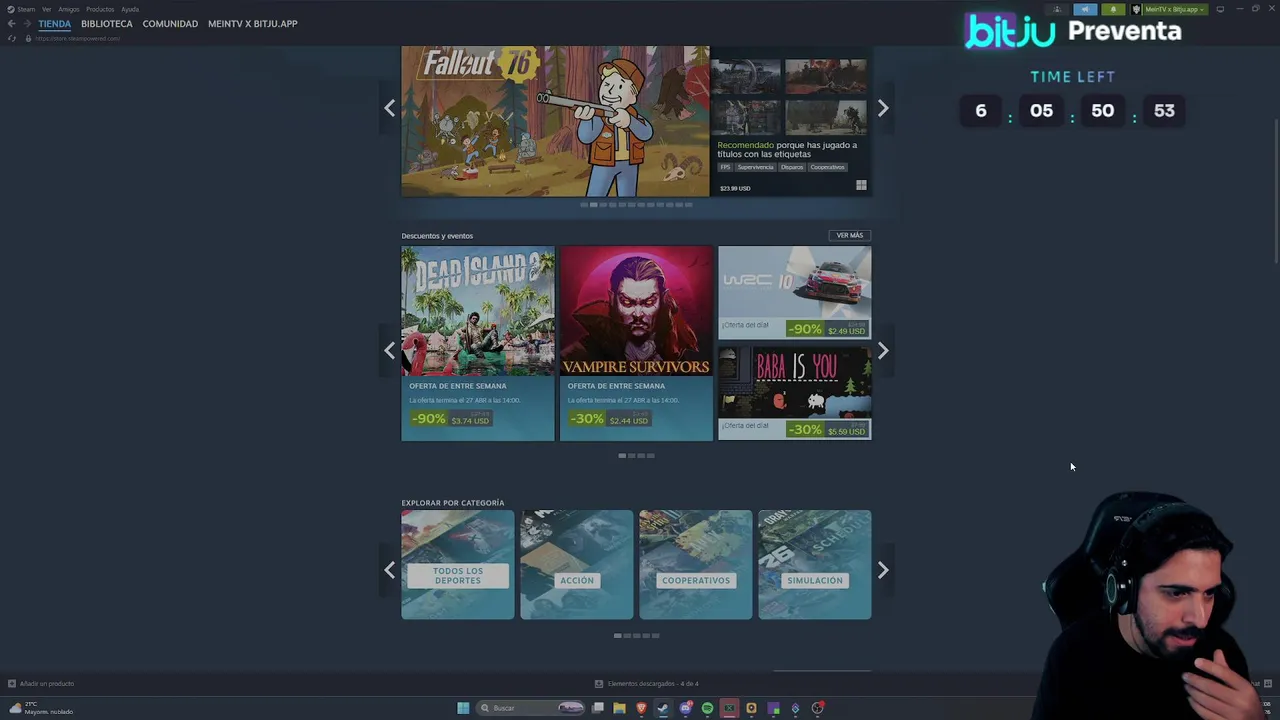Click the -30% discount on Vampire Survivors

click(586, 419)
